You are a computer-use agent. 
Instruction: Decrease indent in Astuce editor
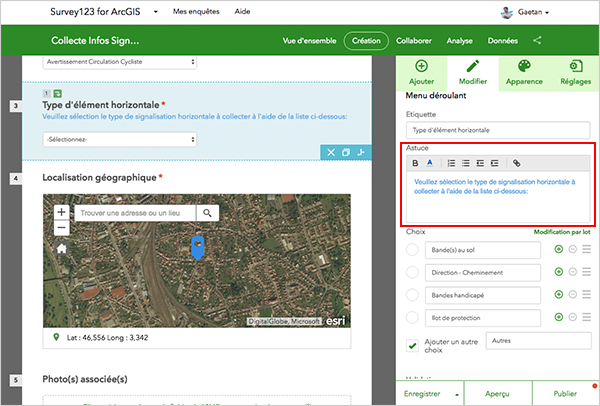480,163
